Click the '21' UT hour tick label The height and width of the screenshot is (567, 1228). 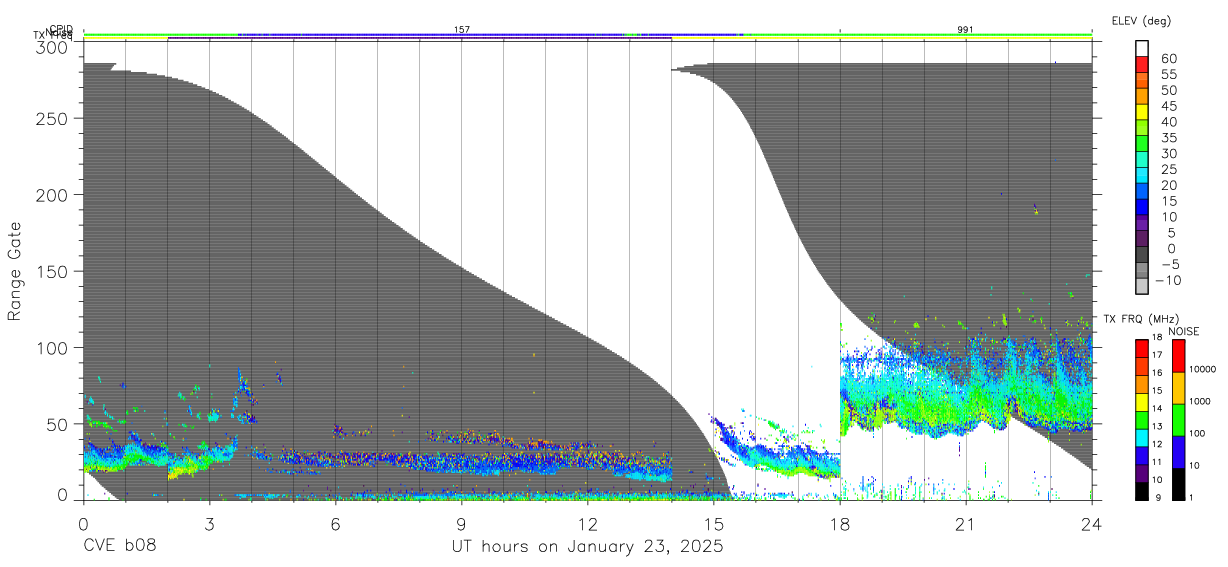pos(966,524)
